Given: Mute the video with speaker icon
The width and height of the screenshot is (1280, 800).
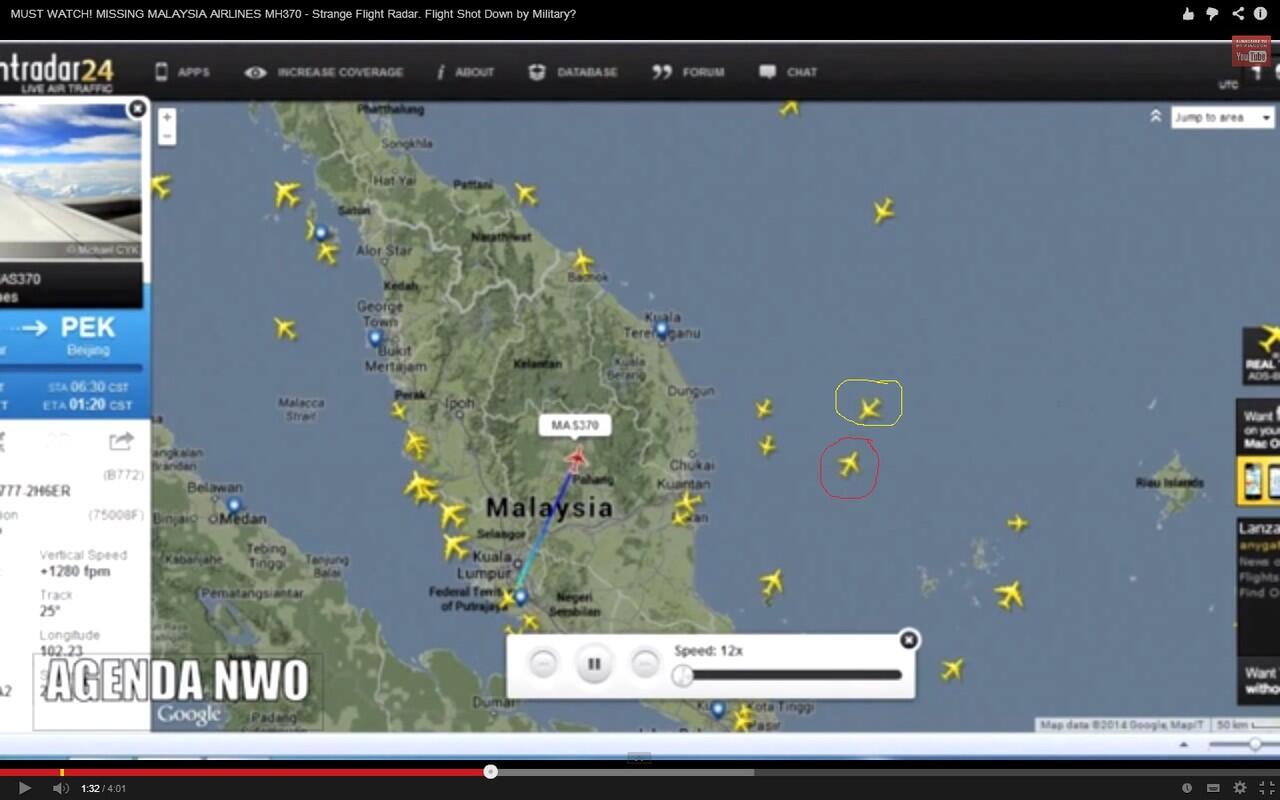Looking at the screenshot, I should pyautogui.click(x=60, y=788).
